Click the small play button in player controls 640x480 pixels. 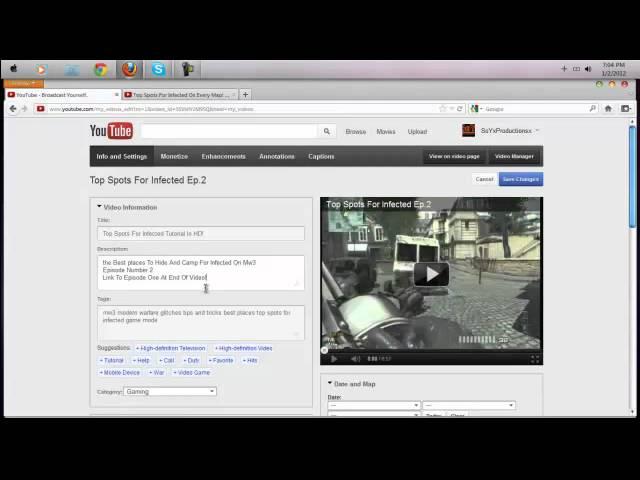click(x=334, y=359)
